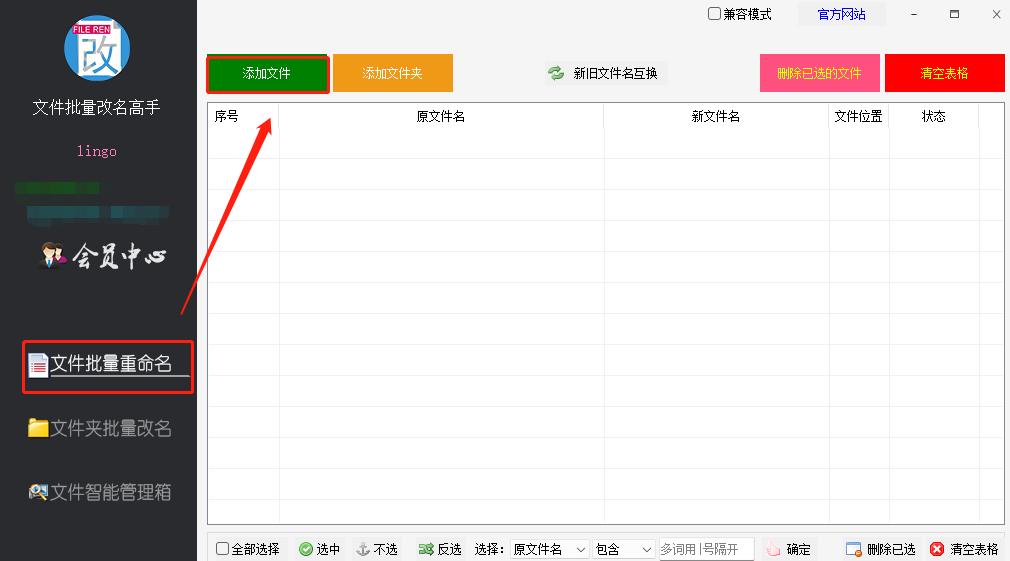Click the red X 清空表格 bottom button
This screenshot has width=1010, height=561.
(x=964, y=549)
